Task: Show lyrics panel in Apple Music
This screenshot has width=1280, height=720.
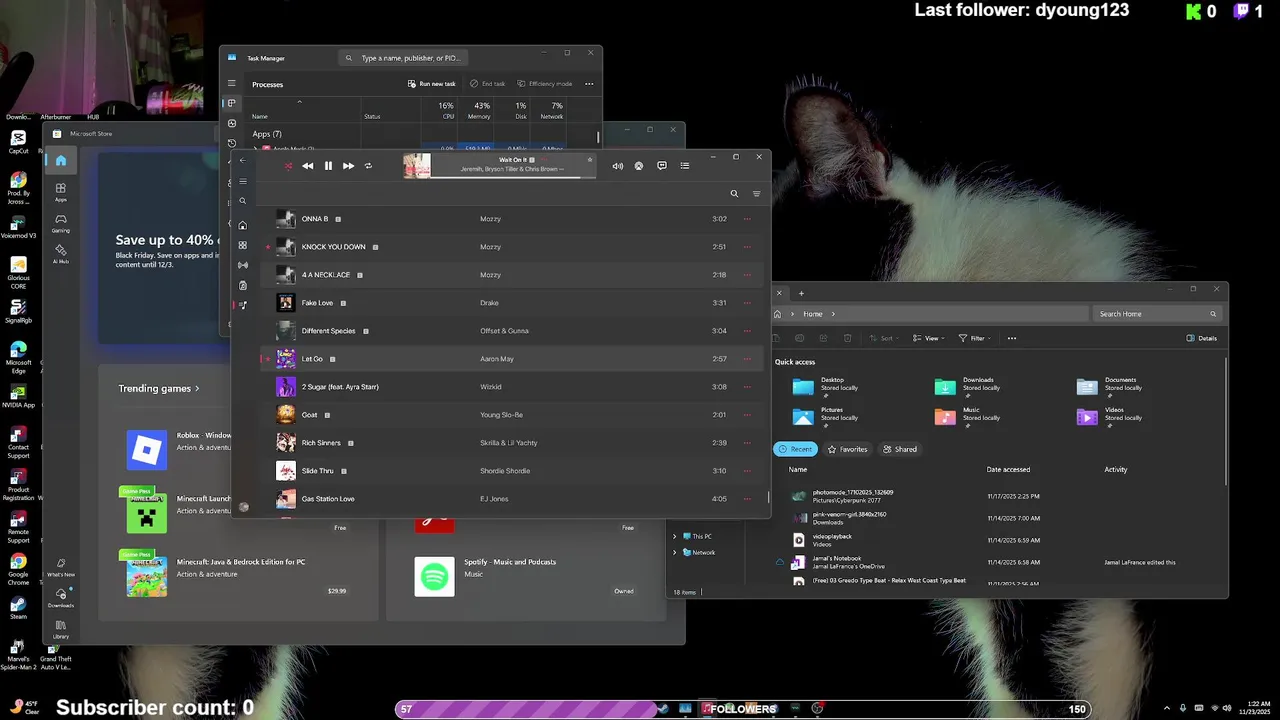Action: [662, 166]
